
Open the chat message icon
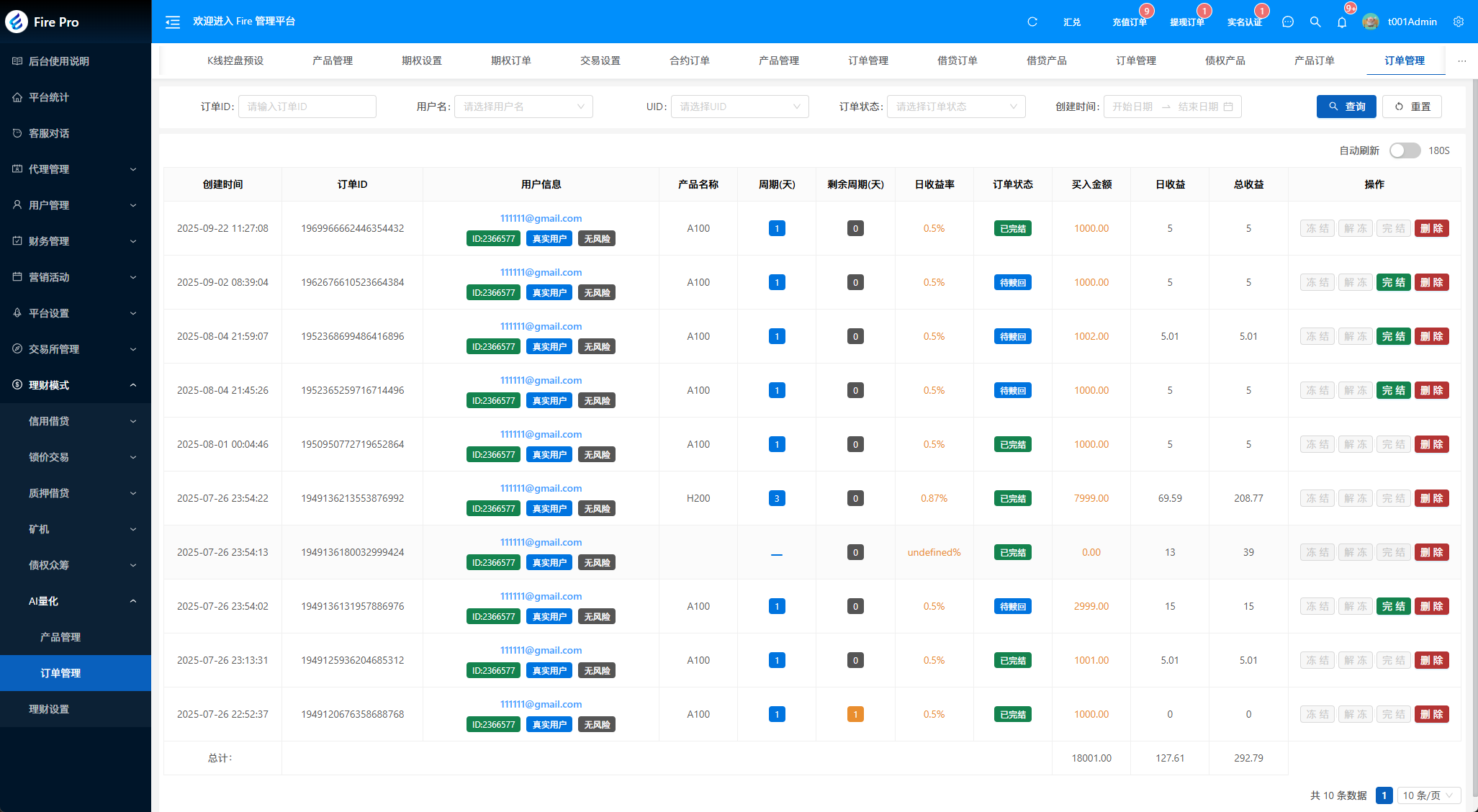1288,22
